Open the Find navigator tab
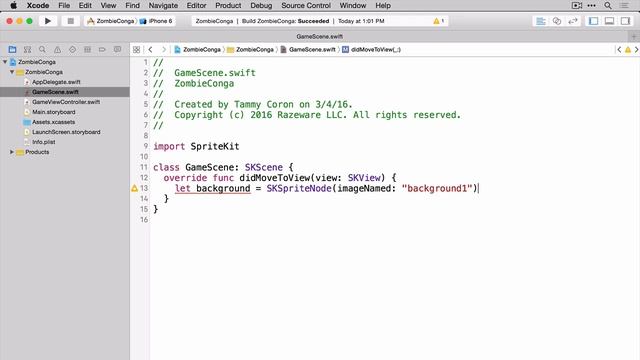640x360 pixels. [42, 49]
